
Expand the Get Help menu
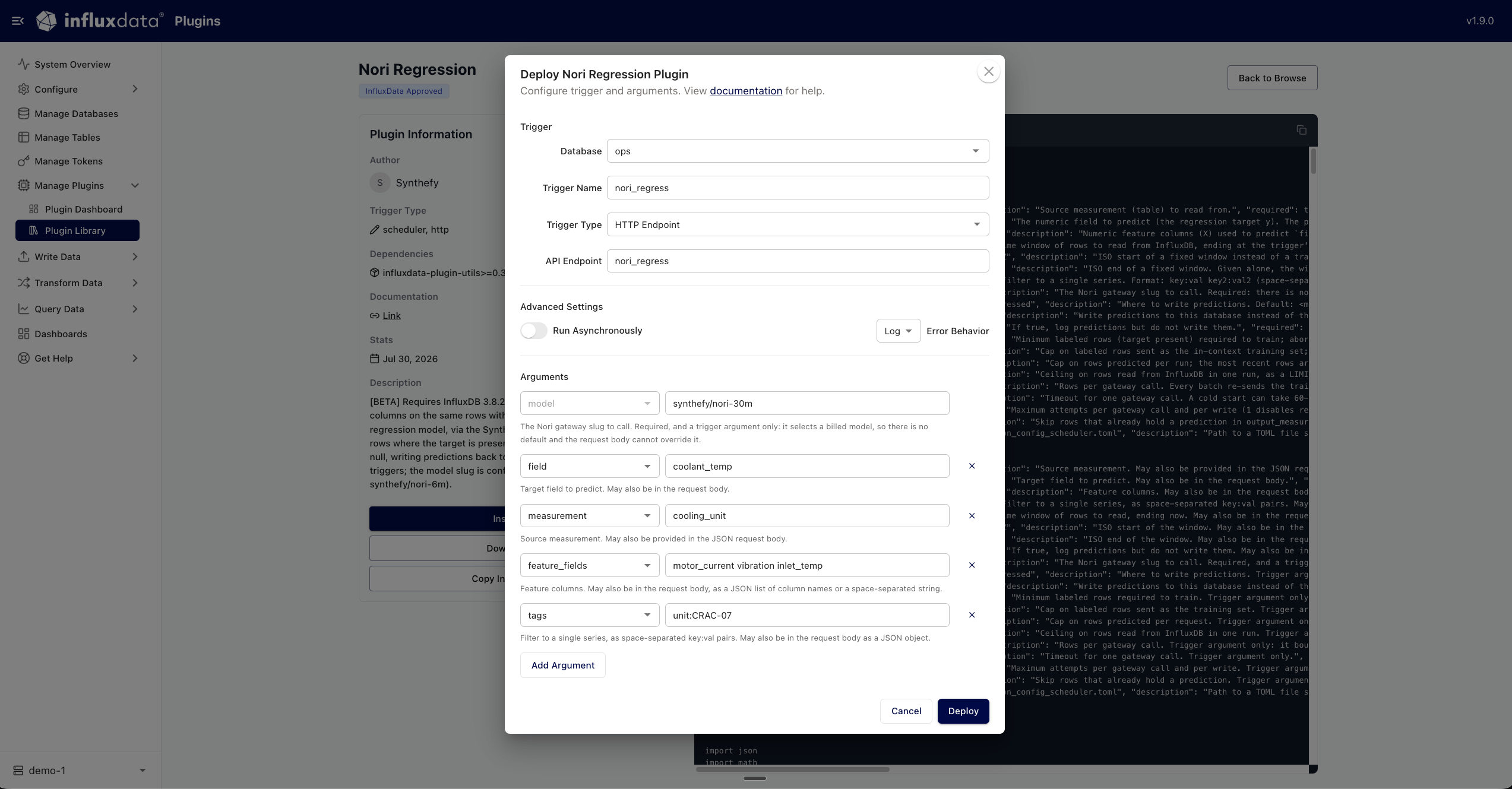[x=77, y=358]
